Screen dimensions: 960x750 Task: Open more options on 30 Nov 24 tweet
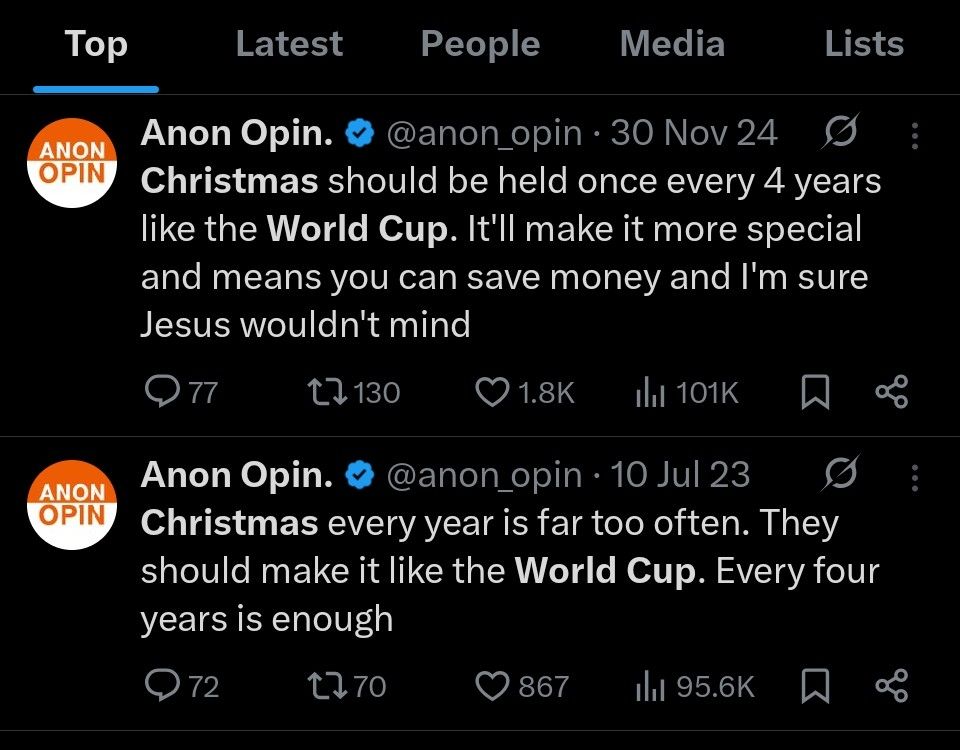pos(914,135)
